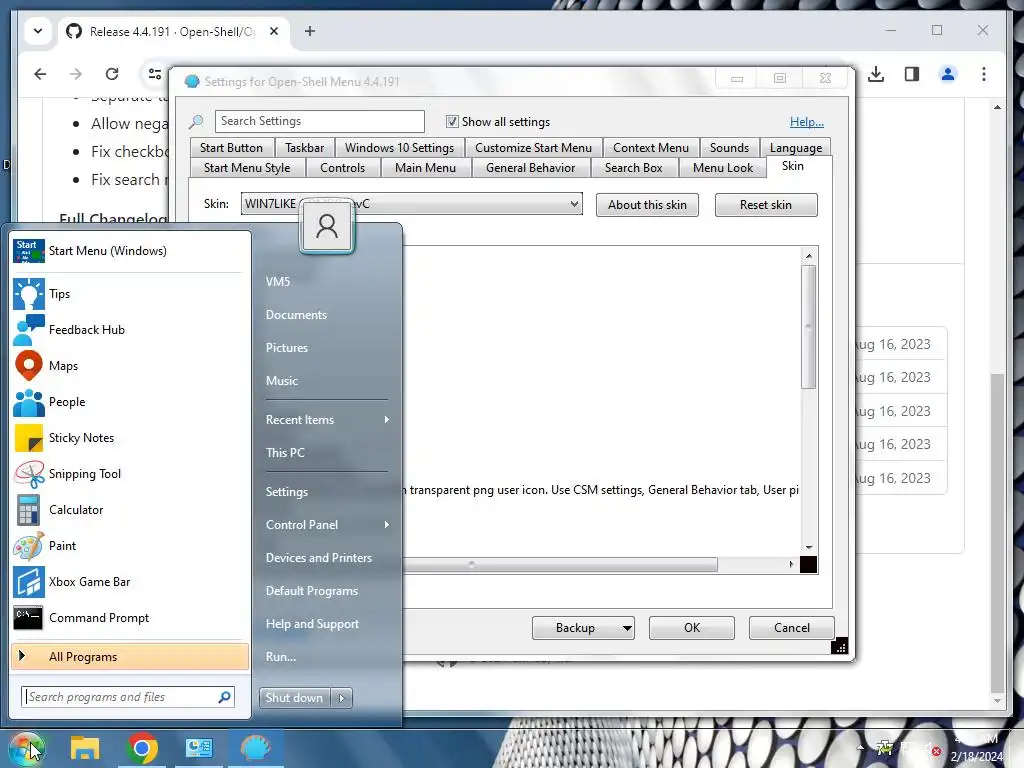
Task: Expand the Shut down options arrow
Action: (x=342, y=698)
